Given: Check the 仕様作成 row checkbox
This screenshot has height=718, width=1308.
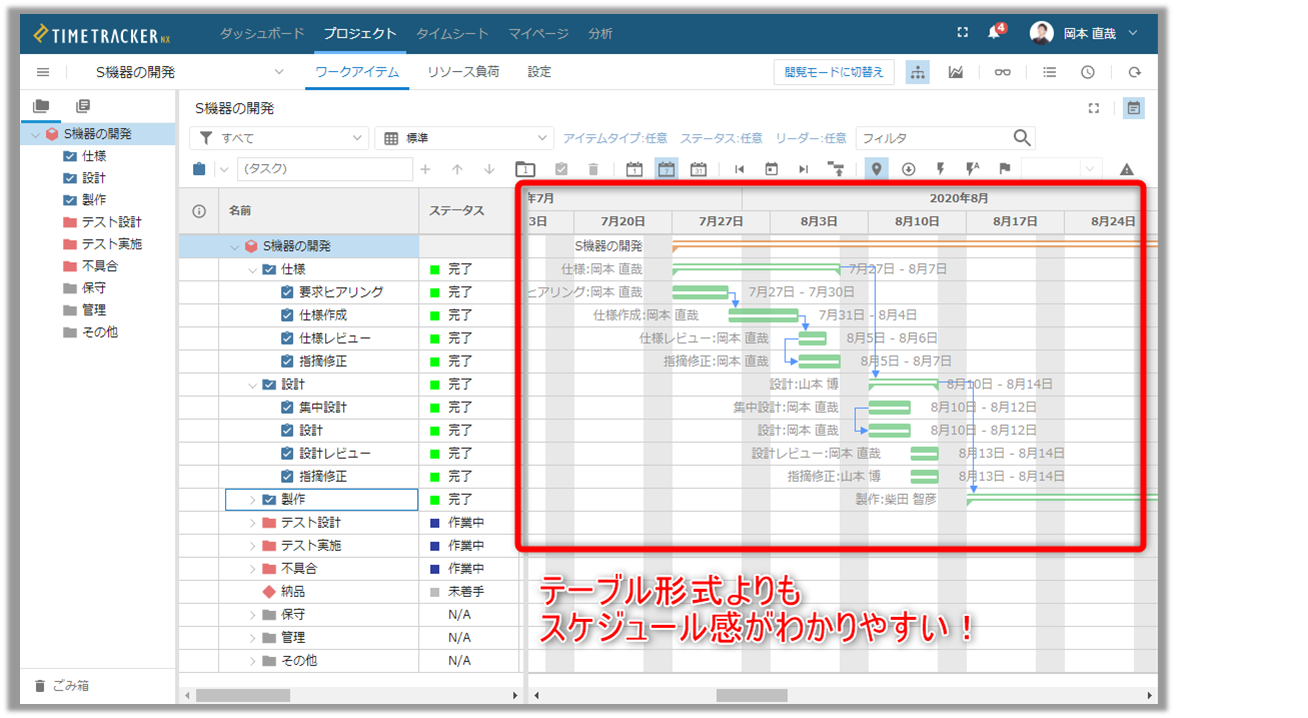Looking at the screenshot, I should [x=287, y=315].
